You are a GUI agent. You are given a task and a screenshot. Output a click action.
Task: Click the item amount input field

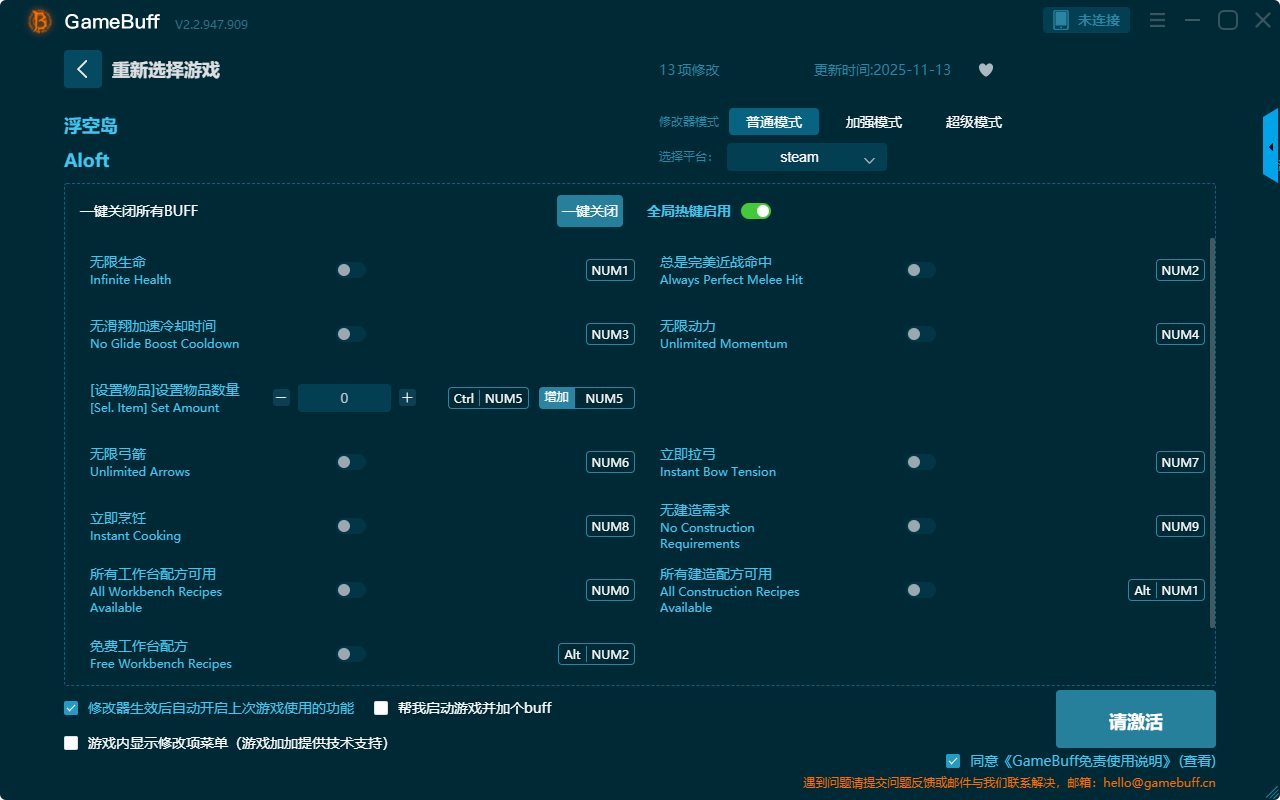coord(344,398)
